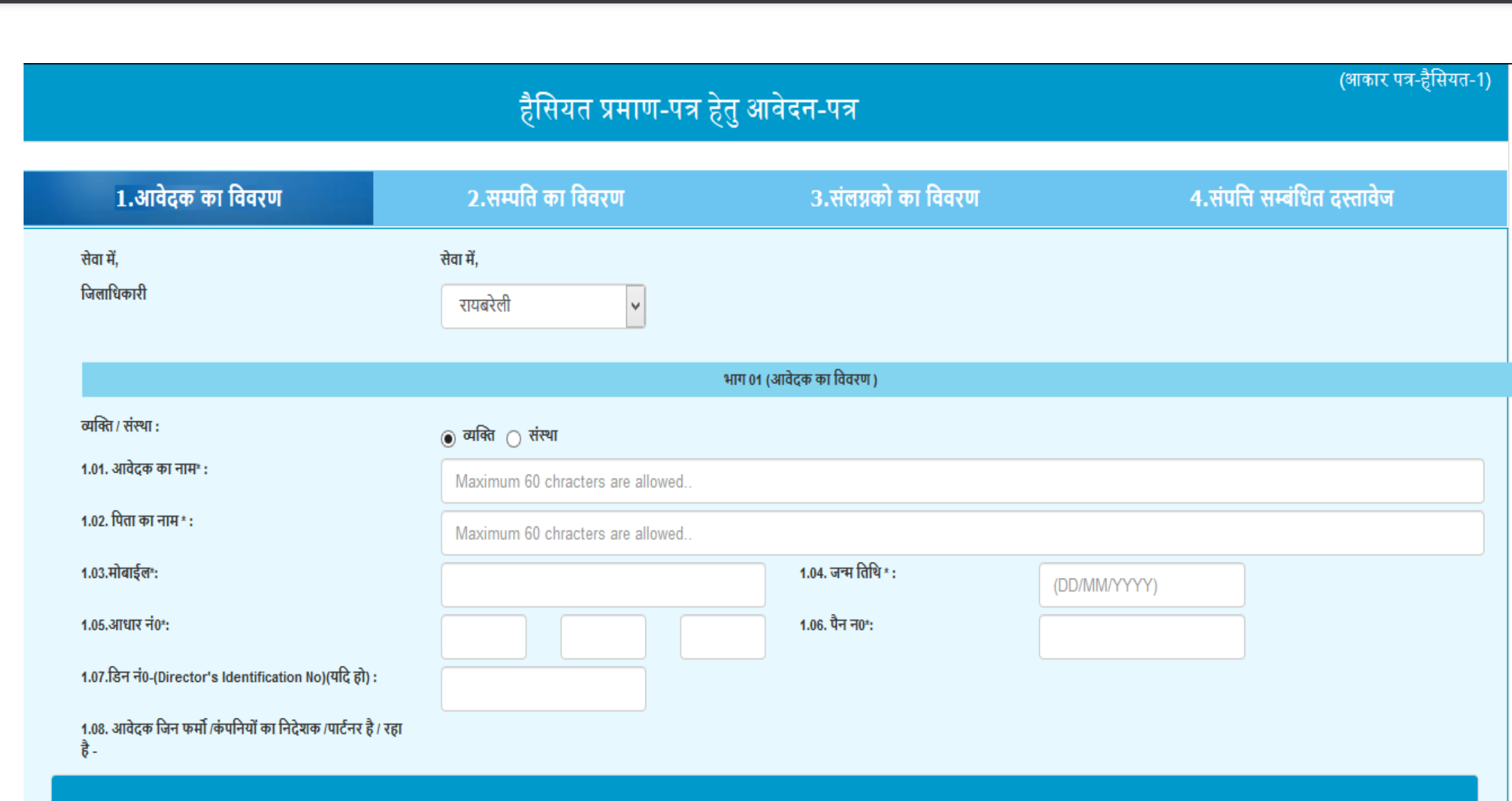Click the mobile number field 1.03
The width and height of the screenshot is (1512, 801).
click(x=602, y=585)
